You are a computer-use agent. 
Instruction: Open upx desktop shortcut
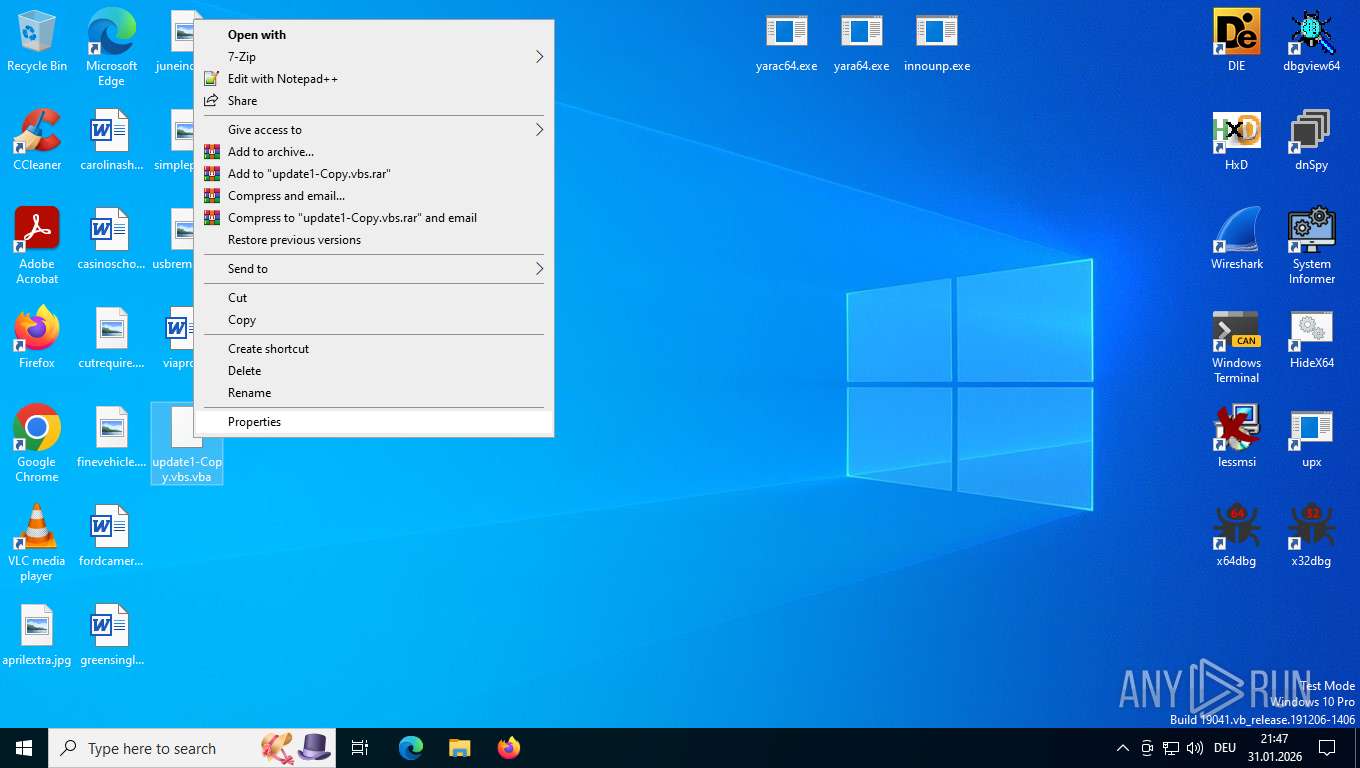(1311, 437)
